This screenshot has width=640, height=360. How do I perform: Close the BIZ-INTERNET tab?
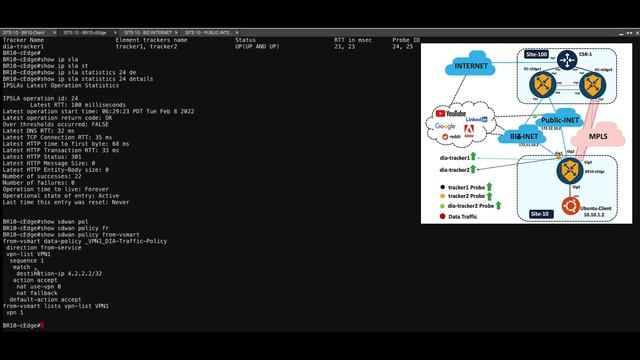(x=176, y=33)
